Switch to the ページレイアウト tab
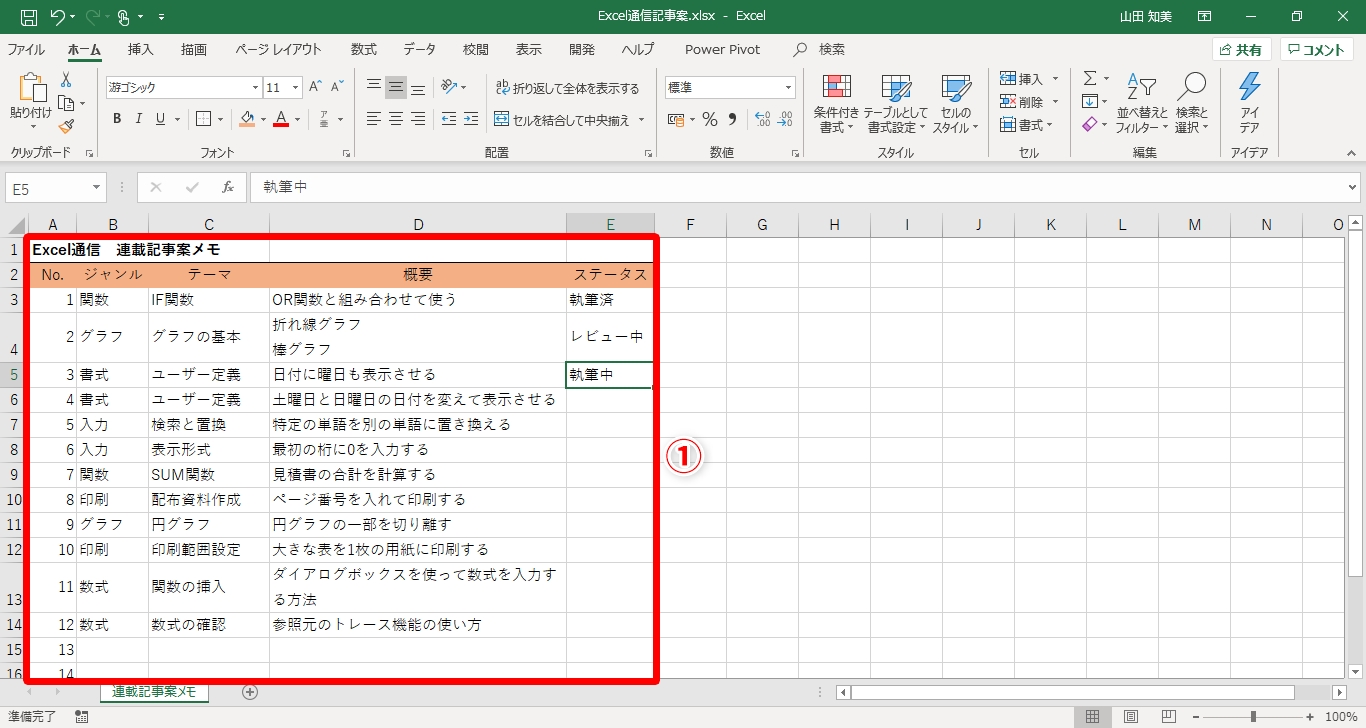Image resolution: width=1366 pixels, height=728 pixels. 279,49
